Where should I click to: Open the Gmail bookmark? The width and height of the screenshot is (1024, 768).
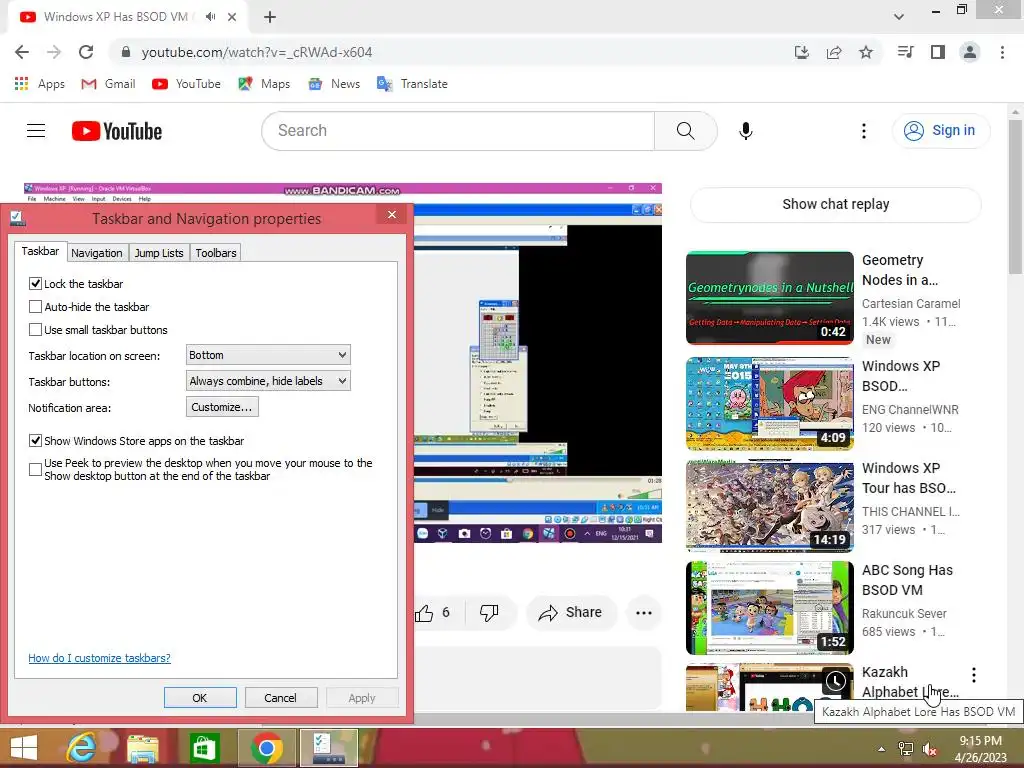tap(108, 84)
